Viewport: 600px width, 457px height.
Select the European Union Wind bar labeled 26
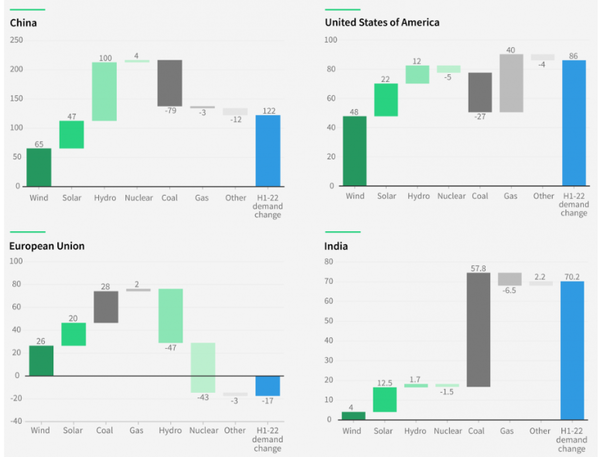tap(40, 360)
